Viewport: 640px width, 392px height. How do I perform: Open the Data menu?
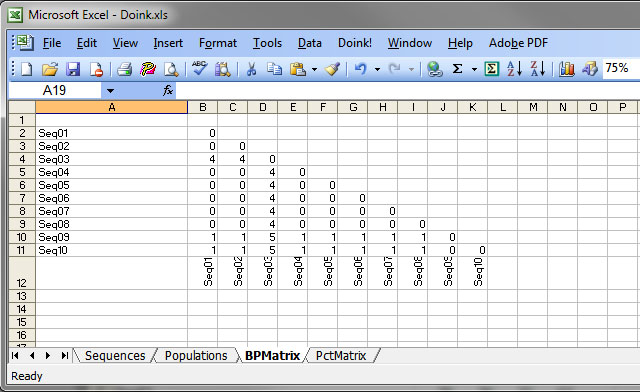coord(309,43)
